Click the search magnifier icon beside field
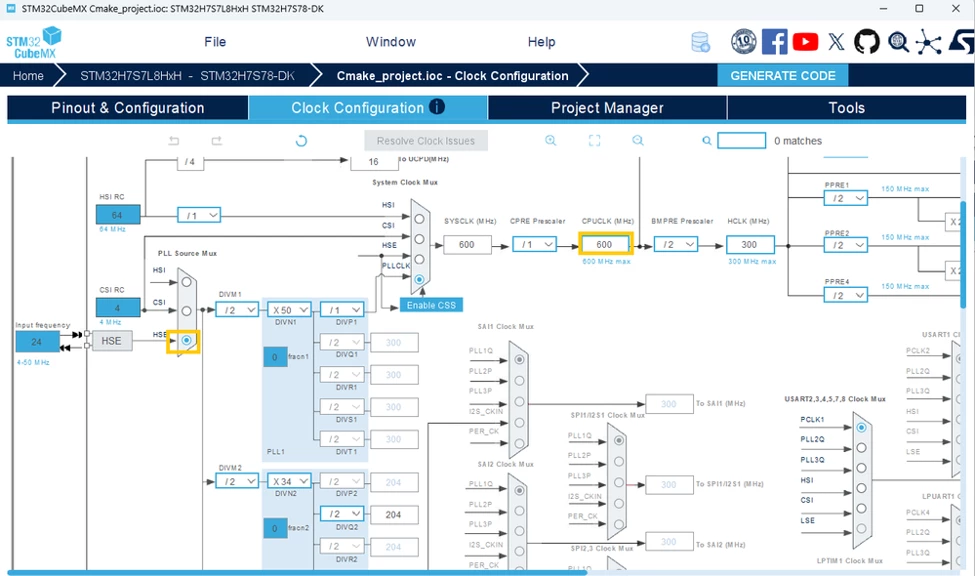 [706, 141]
